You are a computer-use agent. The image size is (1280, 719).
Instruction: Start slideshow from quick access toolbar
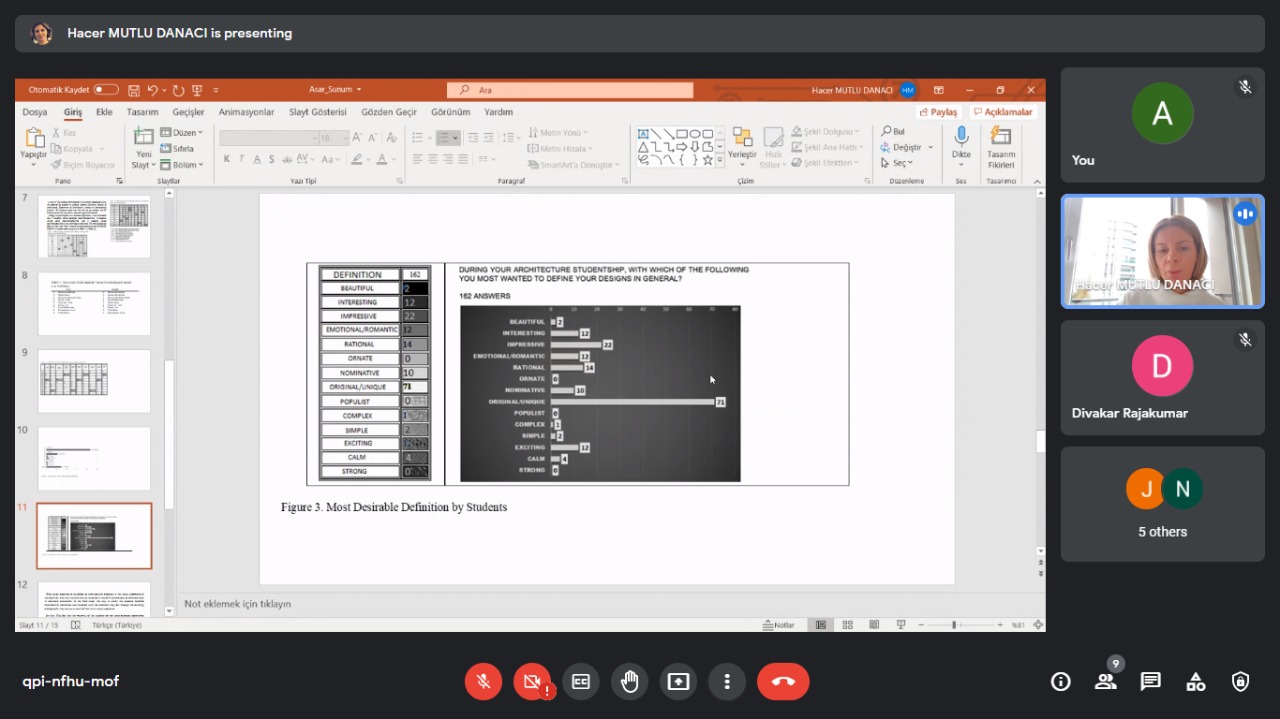click(x=197, y=90)
